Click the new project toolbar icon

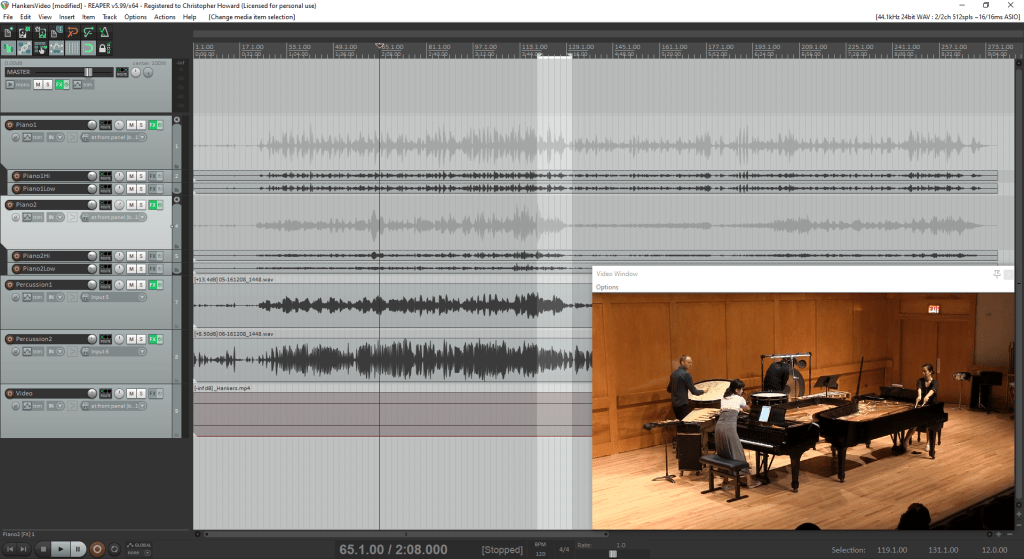click(x=8, y=33)
